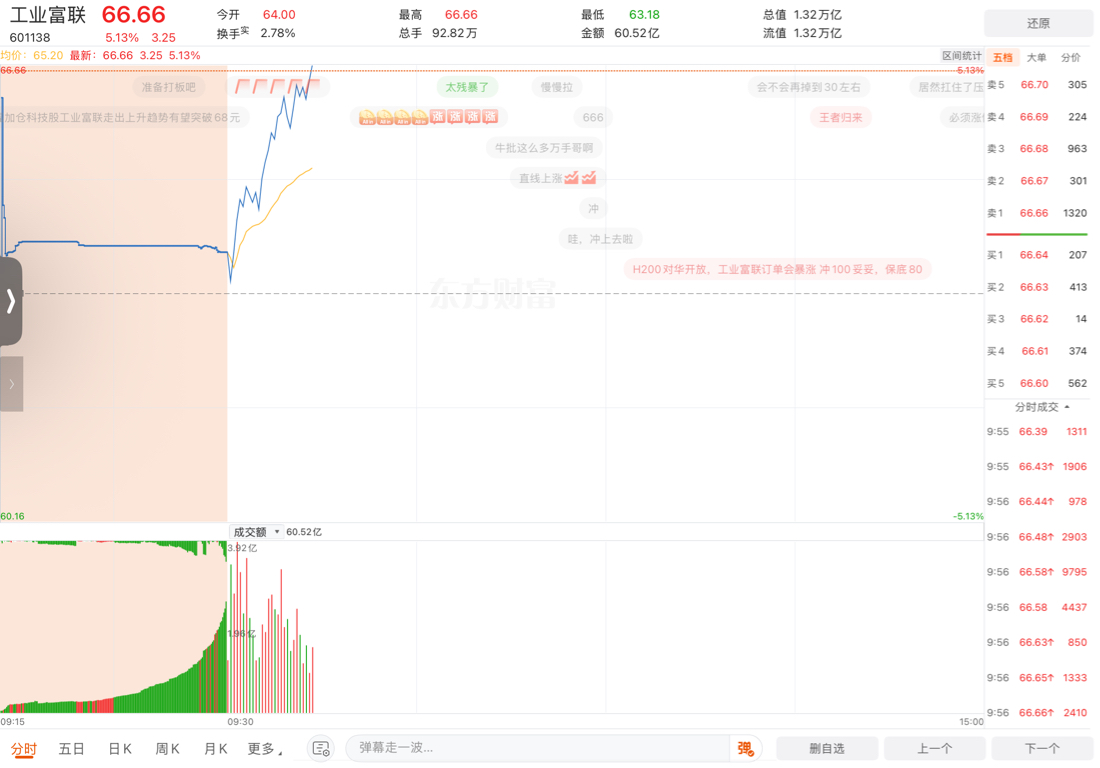Select the 买1 66.64 order row
The height and width of the screenshot is (768, 1100).
point(1037,255)
